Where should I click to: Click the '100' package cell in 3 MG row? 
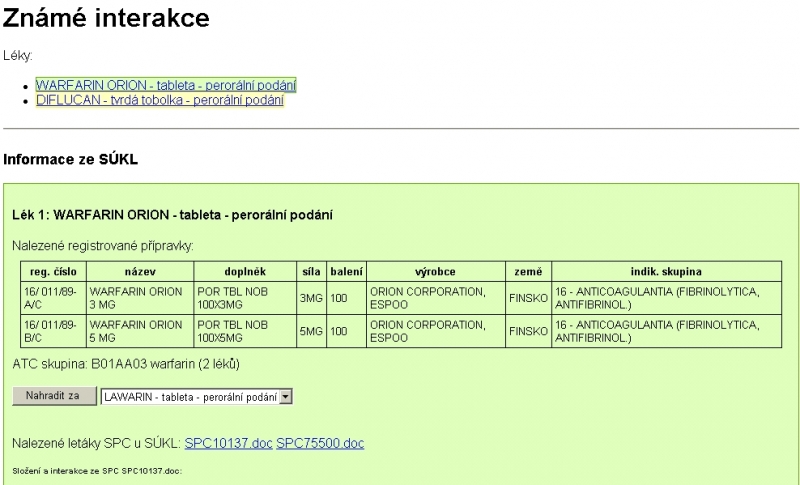click(x=346, y=298)
